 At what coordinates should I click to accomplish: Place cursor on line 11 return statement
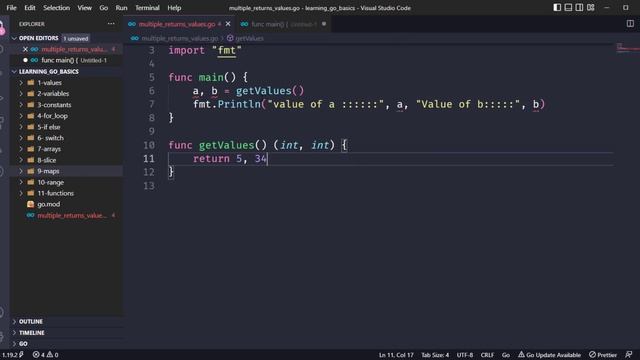point(229,158)
